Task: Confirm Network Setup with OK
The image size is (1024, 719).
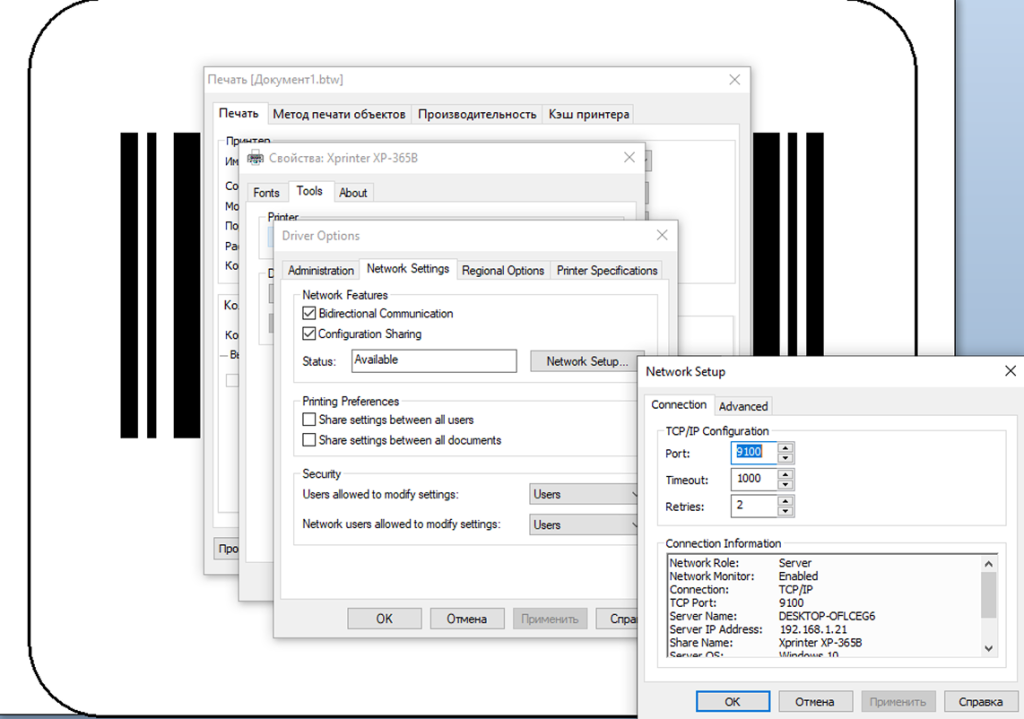Action: point(732,701)
